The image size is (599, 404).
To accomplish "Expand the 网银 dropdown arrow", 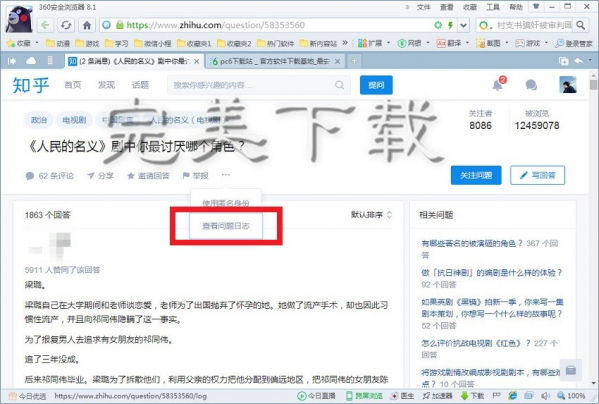I will (428, 43).
